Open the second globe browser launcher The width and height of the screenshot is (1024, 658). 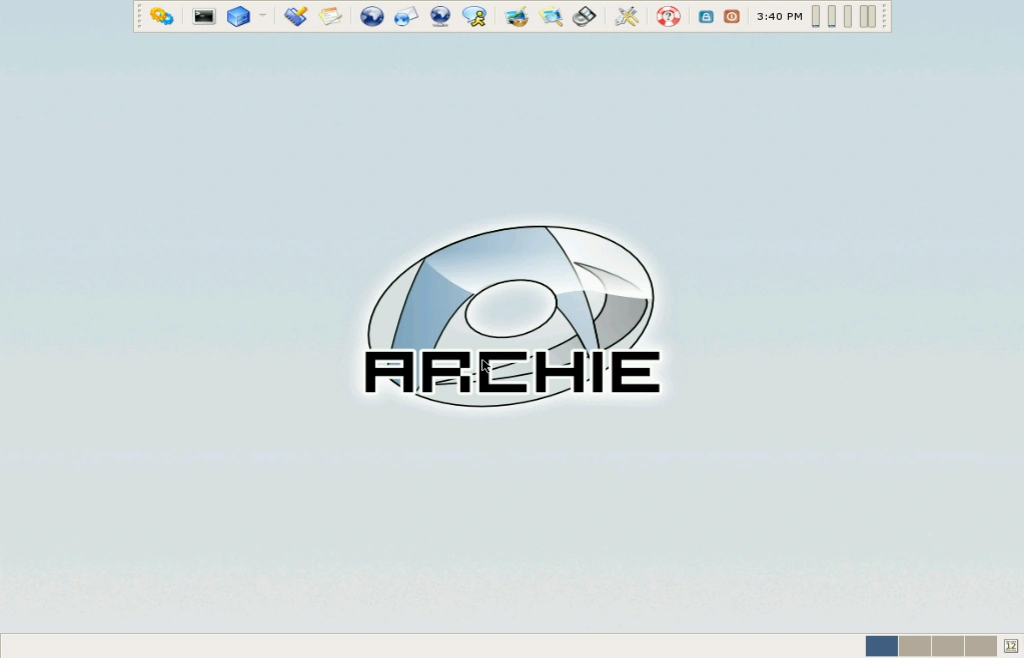pyautogui.click(x=440, y=16)
